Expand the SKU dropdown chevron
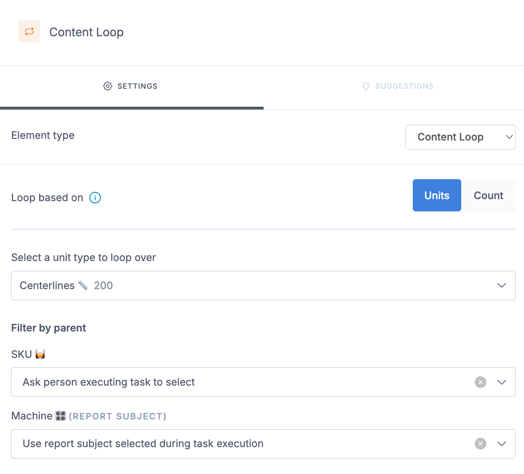524x474 pixels. [x=501, y=382]
